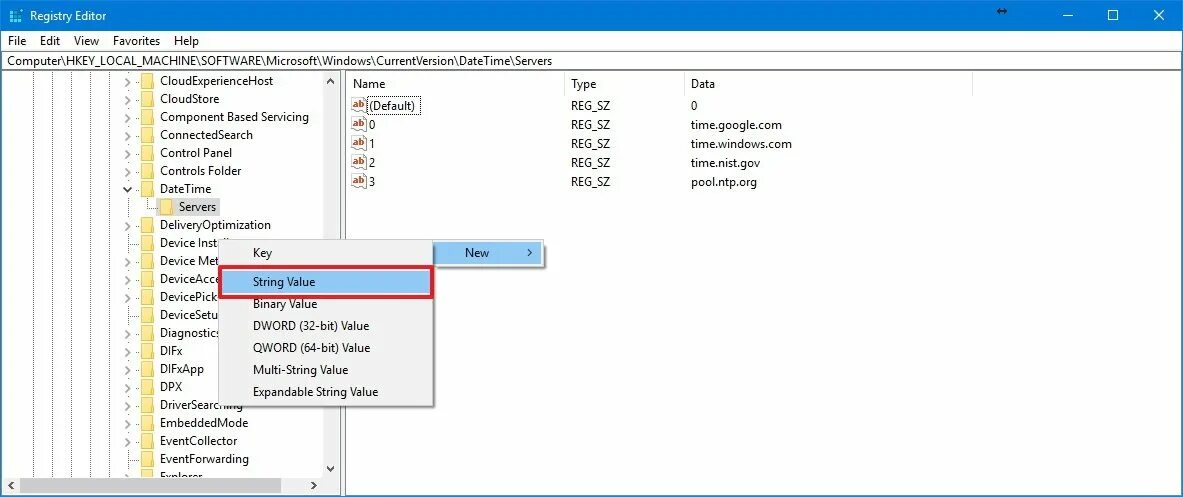Expand the Component Based Servicing key
Viewport: 1183px width, 497px height.
tap(128, 117)
